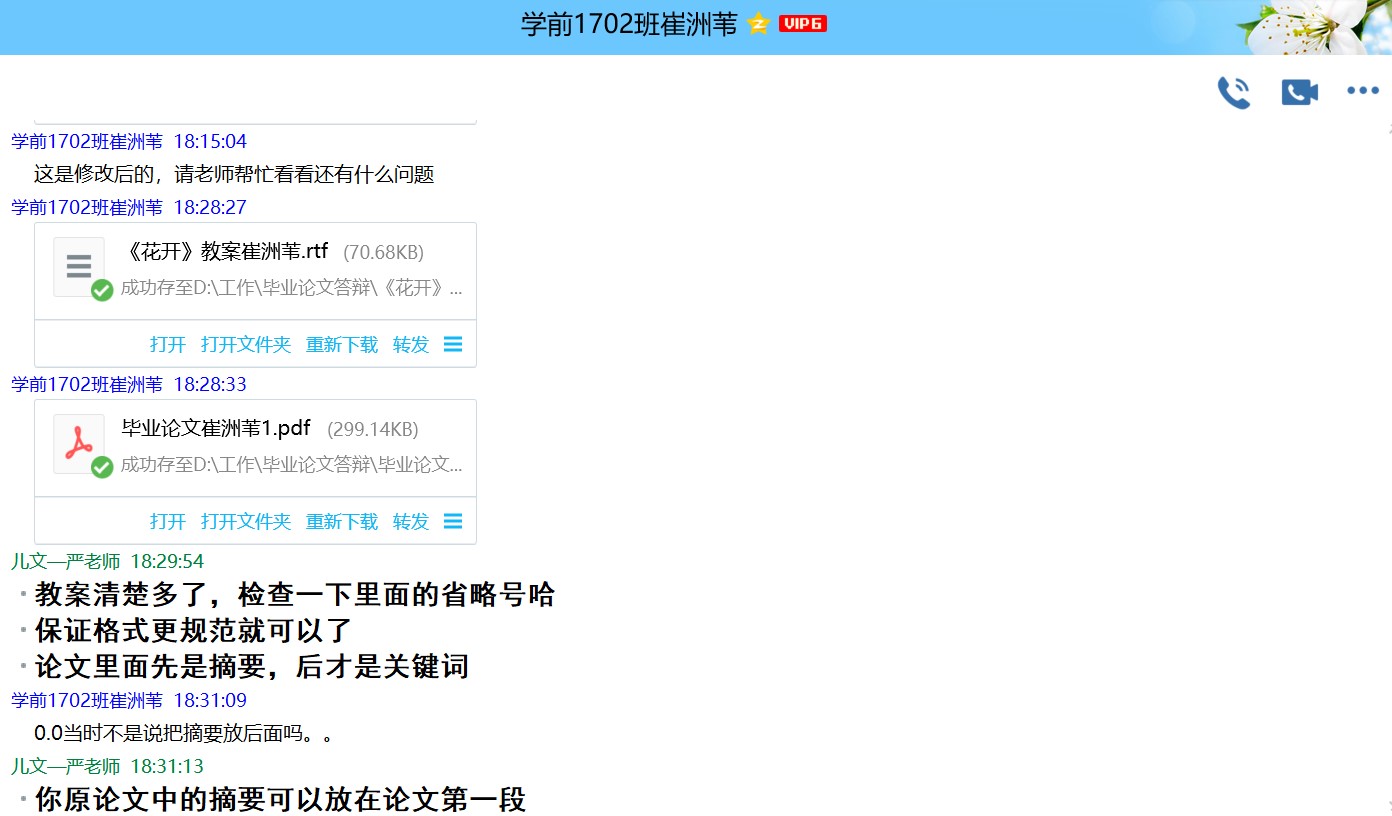The image size is (1392, 816).
Task: Expand the hamburger menu for the RTF file
Action: pyautogui.click(x=453, y=344)
